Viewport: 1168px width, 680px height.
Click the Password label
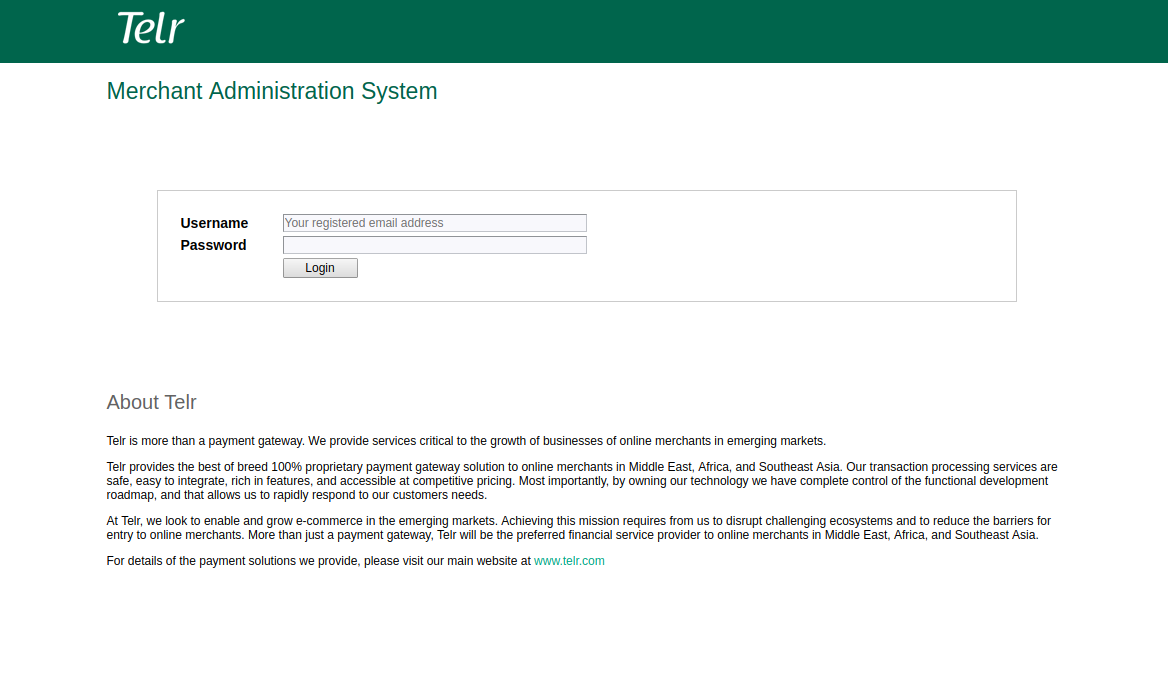click(x=213, y=245)
